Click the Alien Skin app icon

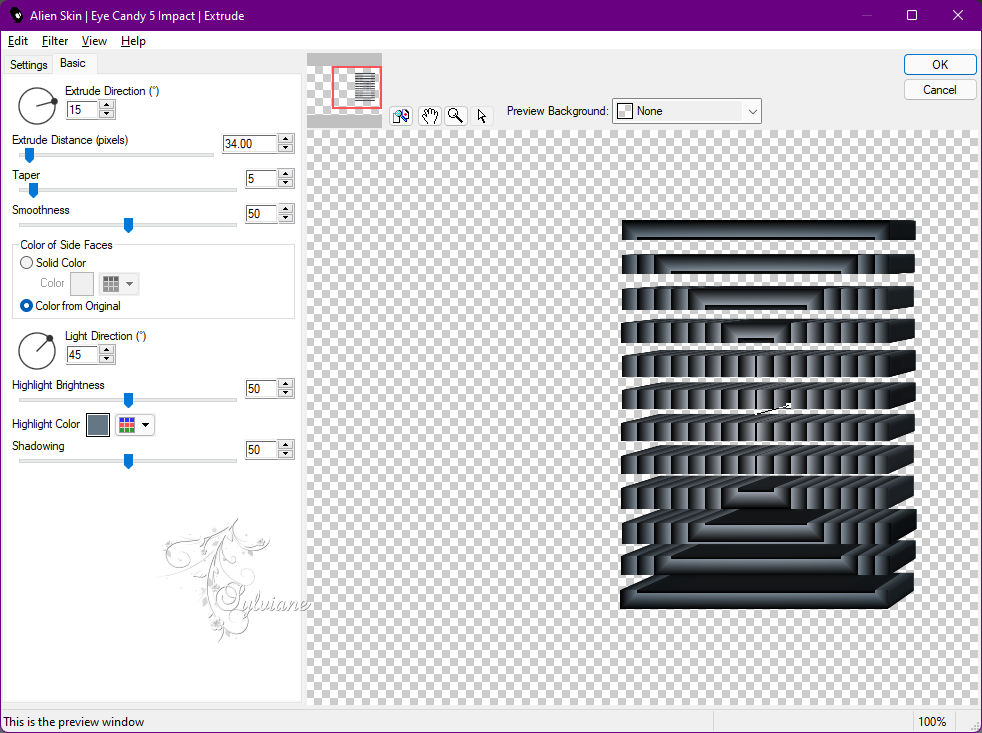[x=16, y=15]
